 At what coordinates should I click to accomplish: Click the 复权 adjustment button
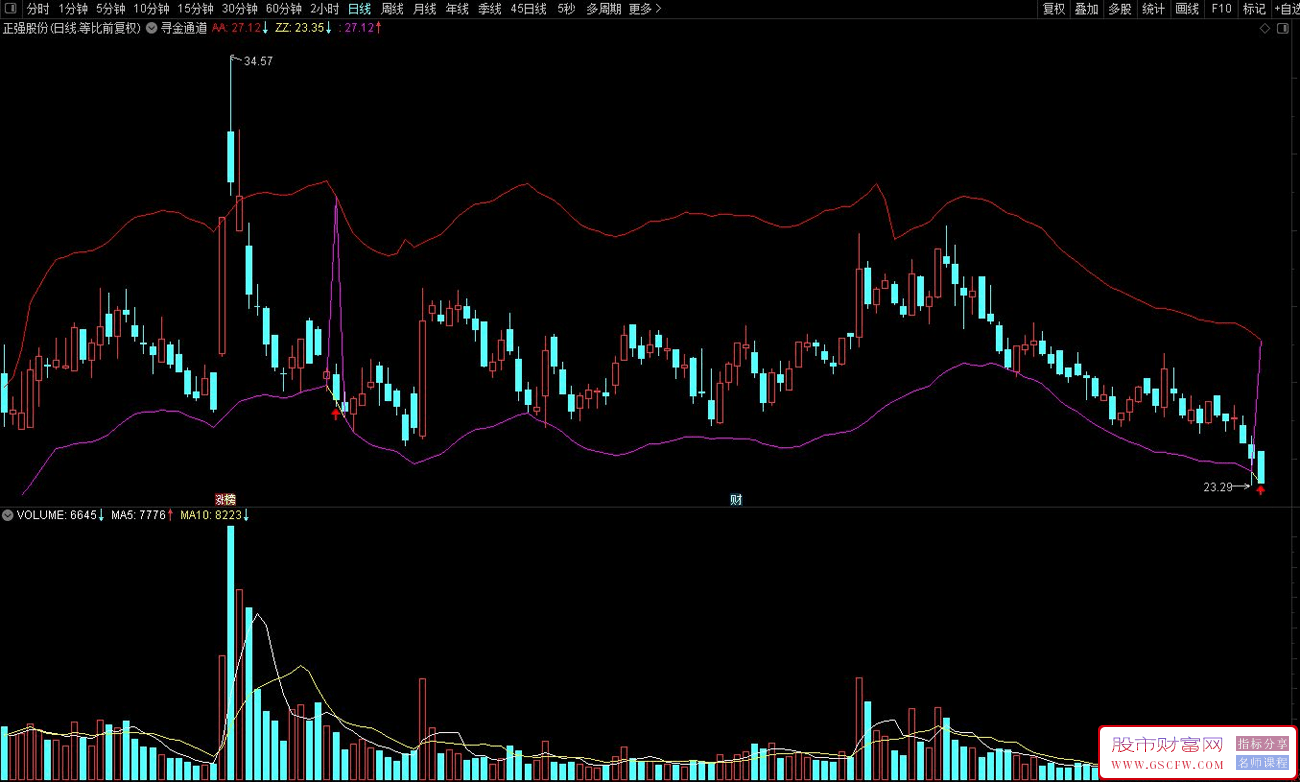(x=1054, y=9)
